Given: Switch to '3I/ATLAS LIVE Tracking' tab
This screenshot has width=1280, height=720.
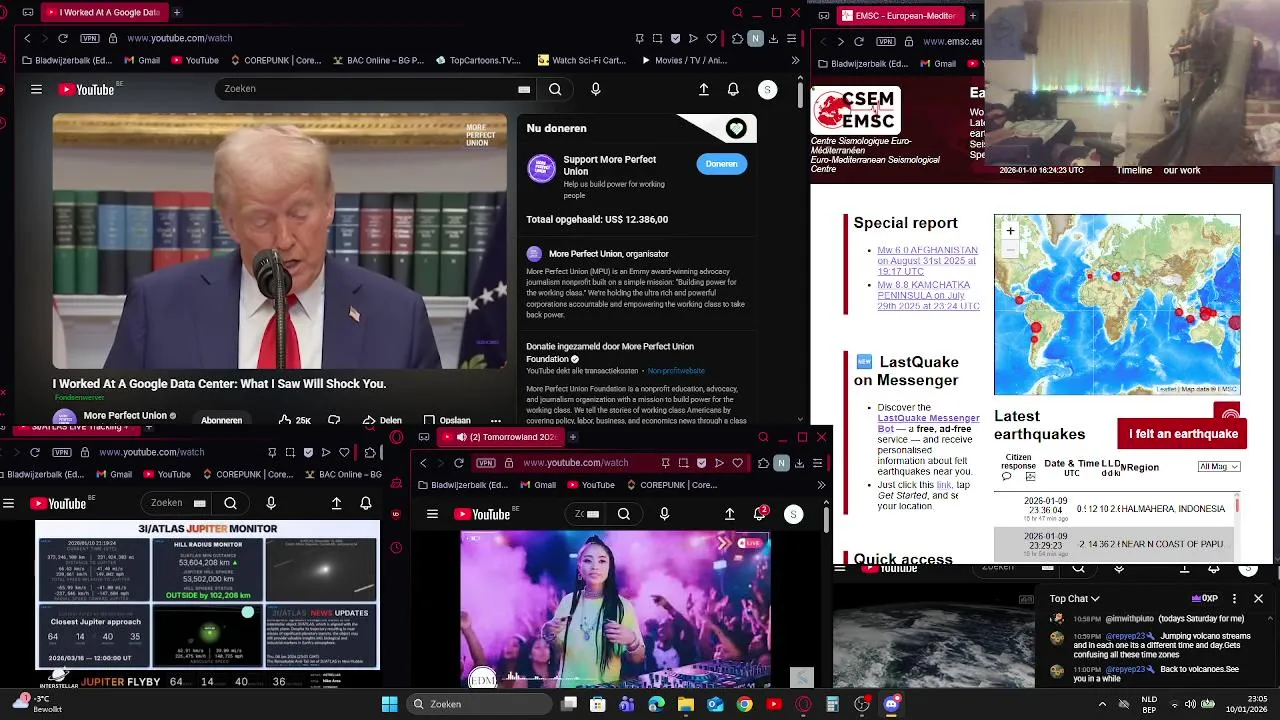Looking at the screenshot, I should click(75, 427).
